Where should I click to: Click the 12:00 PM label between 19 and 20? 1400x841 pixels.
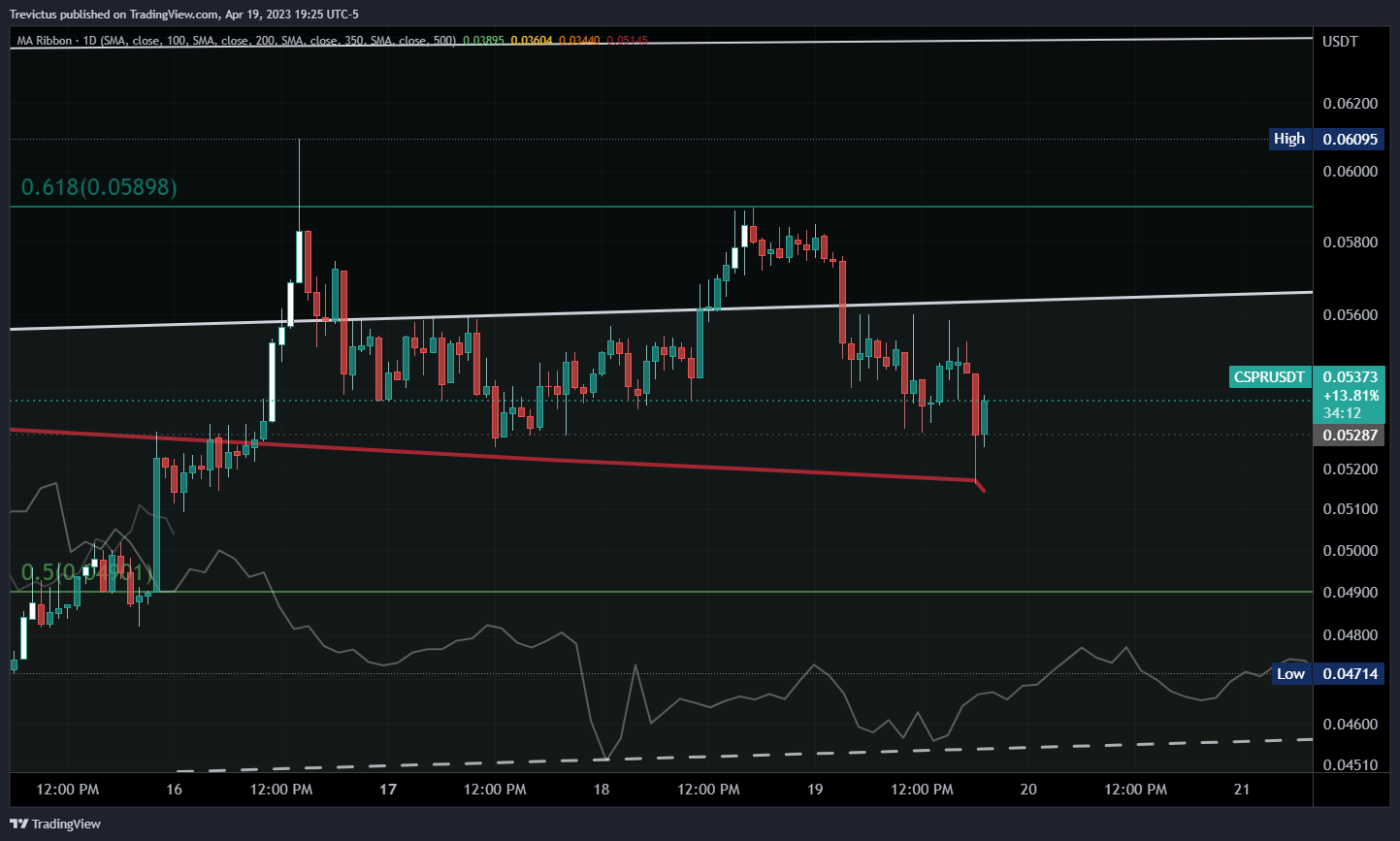click(x=922, y=790)
